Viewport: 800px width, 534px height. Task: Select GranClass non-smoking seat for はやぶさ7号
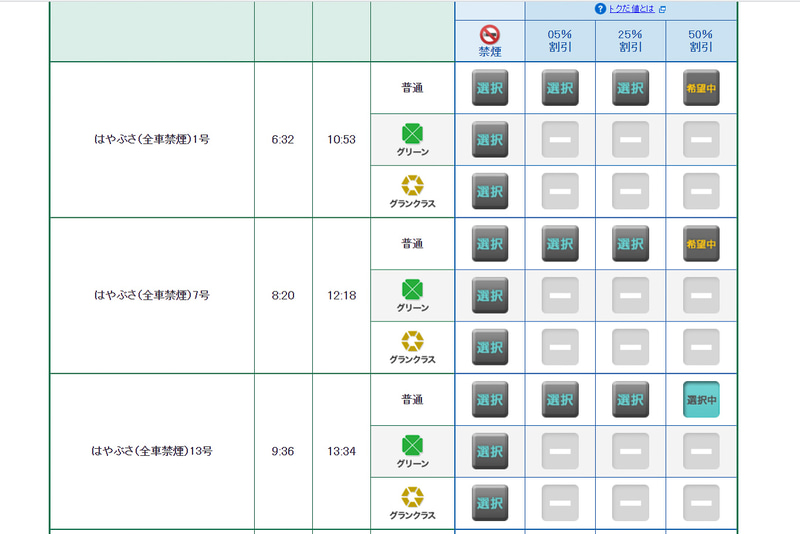pos(490,347)
